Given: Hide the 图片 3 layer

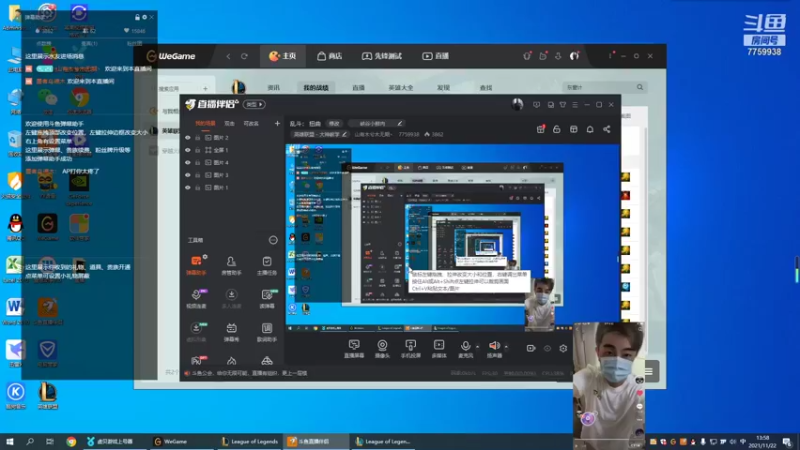Looking at the screenshot, I should tap(188, 175).
